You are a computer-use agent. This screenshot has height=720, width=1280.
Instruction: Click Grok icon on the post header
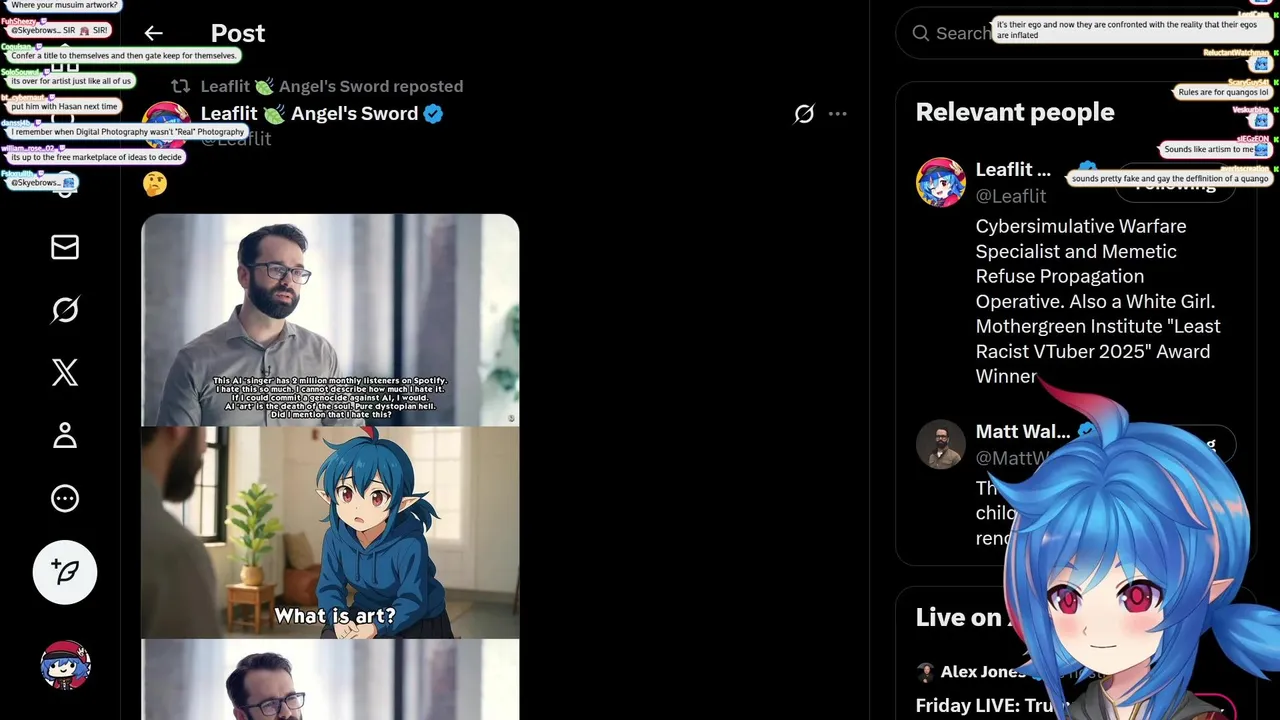tap(804, 114)
